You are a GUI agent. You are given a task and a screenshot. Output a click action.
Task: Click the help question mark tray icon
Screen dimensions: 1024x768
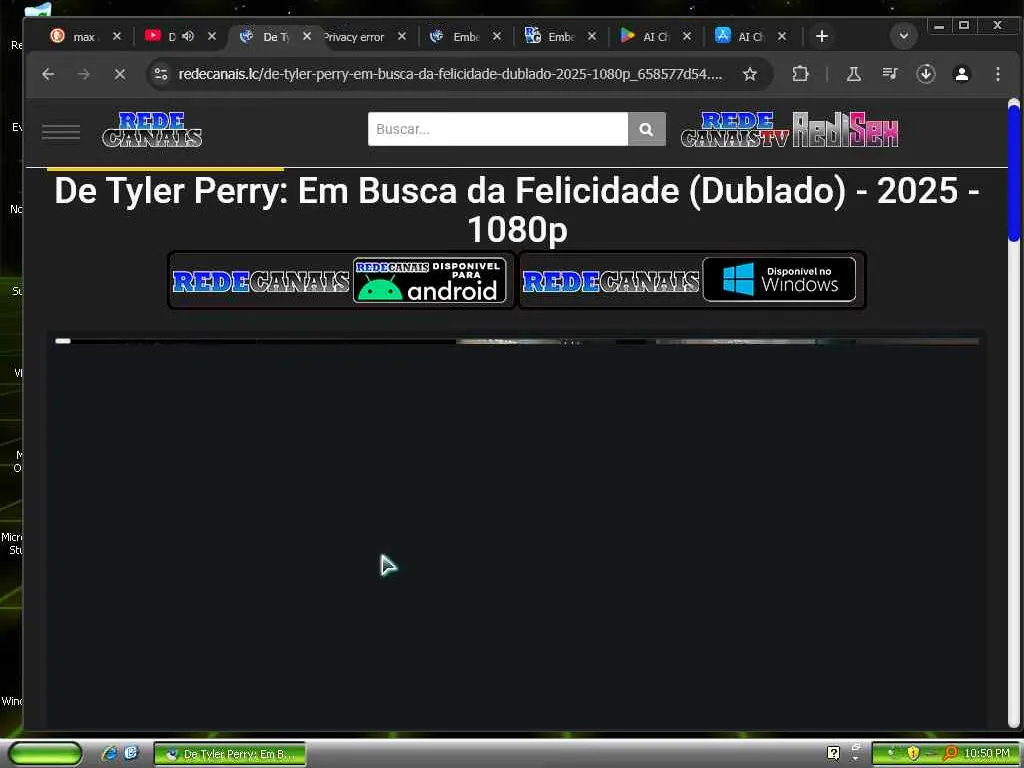point(833,754)
